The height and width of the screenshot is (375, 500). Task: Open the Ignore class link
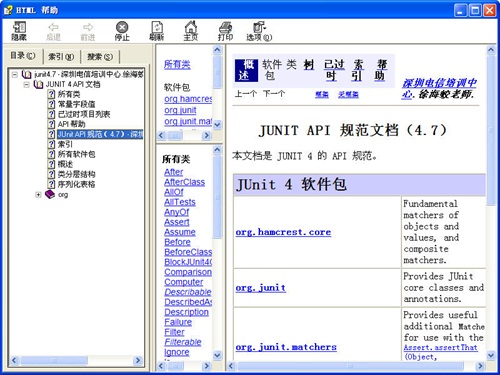point(177,352)
